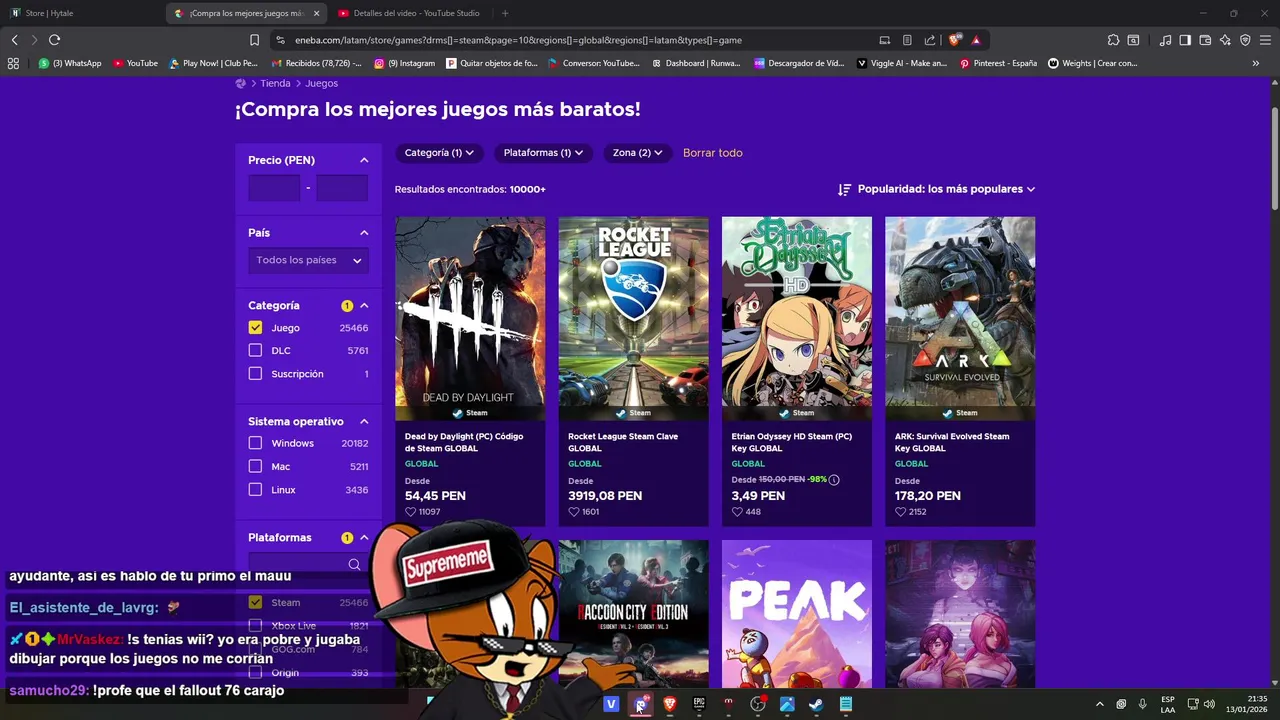Screen dimensions: 1280x720
Task: Open the Extensions puzzle icon
Action: [1113, 40]
